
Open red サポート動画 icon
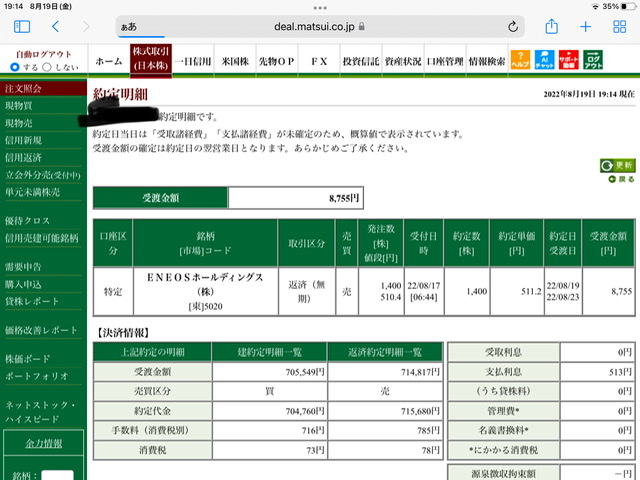[x=569, y=60]
